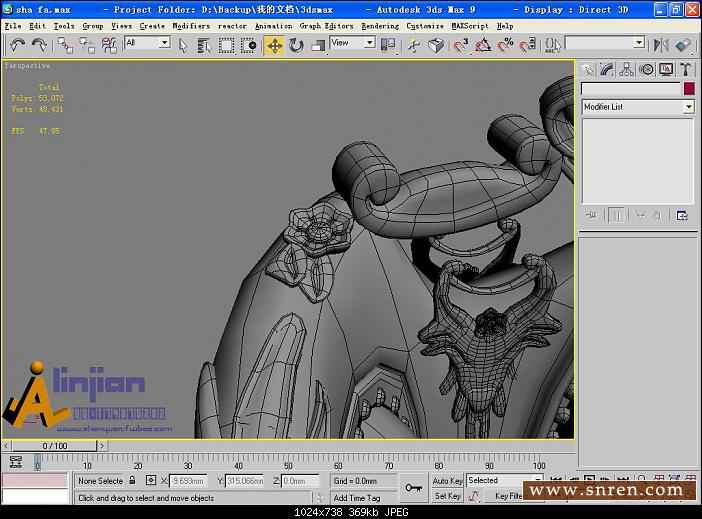The height and width of the screenshot is (519, 702).
Task: Click Configure Modifier Sets icon
Action: 682,215
